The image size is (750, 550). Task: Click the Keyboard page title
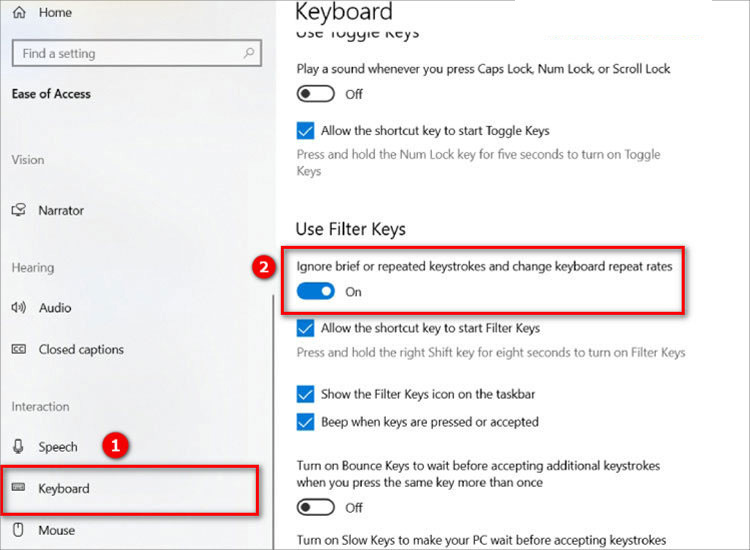[343, 11]
